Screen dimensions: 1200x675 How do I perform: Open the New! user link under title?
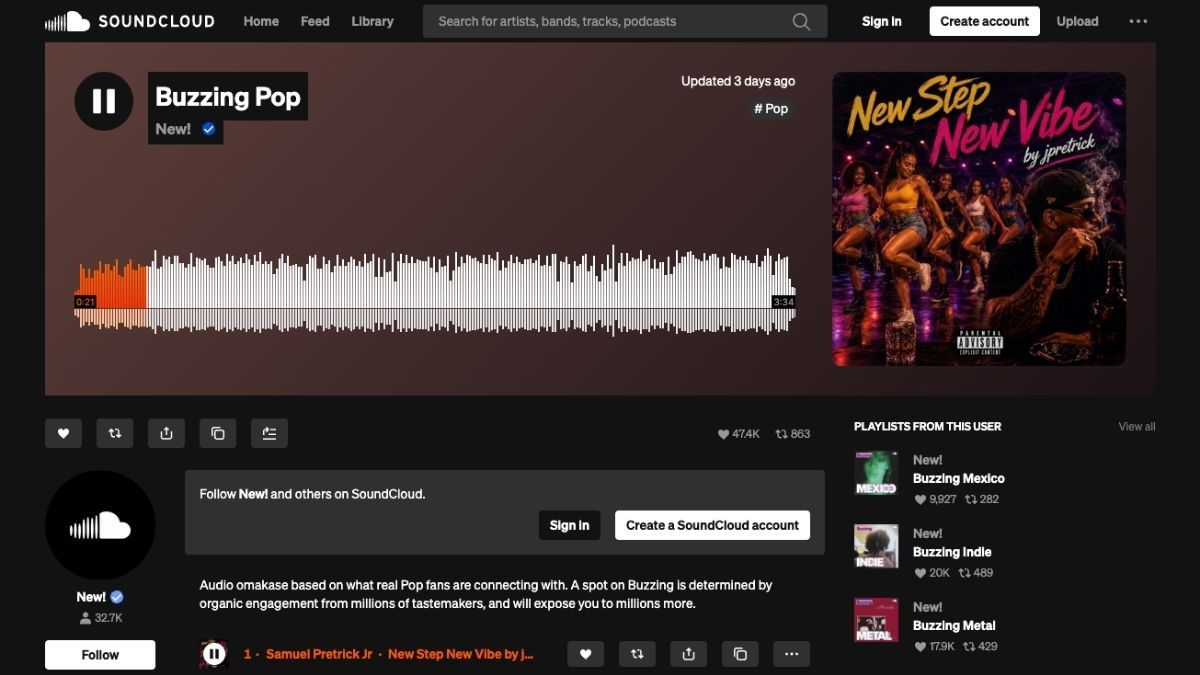pyautogui.click(x=173, y=129)
